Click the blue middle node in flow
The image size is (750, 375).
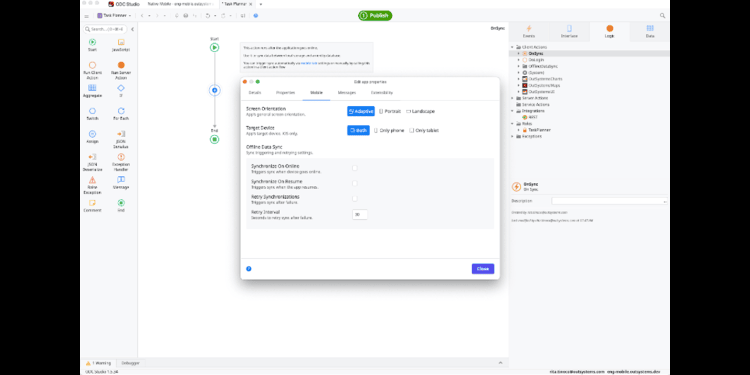pyautogui.click(x=214, y=90)
